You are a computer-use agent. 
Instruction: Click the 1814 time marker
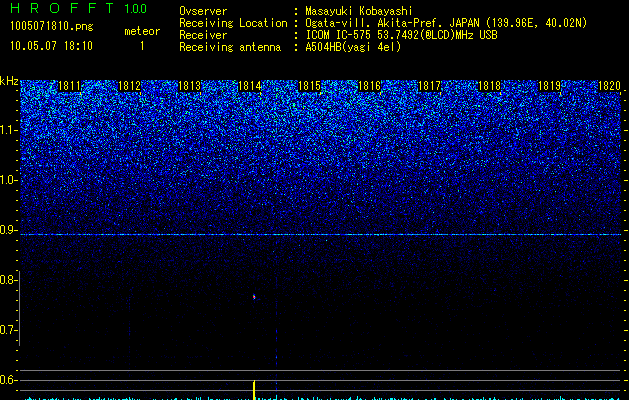250,86
